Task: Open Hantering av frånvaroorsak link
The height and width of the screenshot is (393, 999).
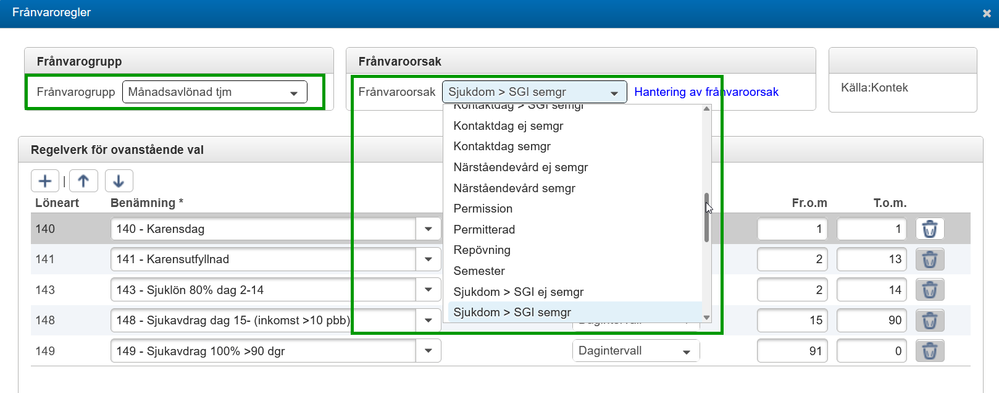Action: (706, 92)
